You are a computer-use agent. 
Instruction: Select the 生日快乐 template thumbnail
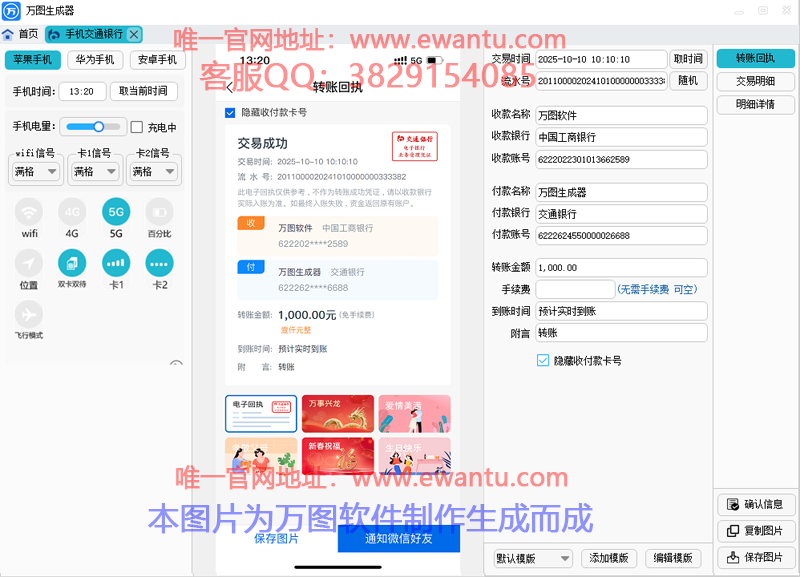click(415, 456)
